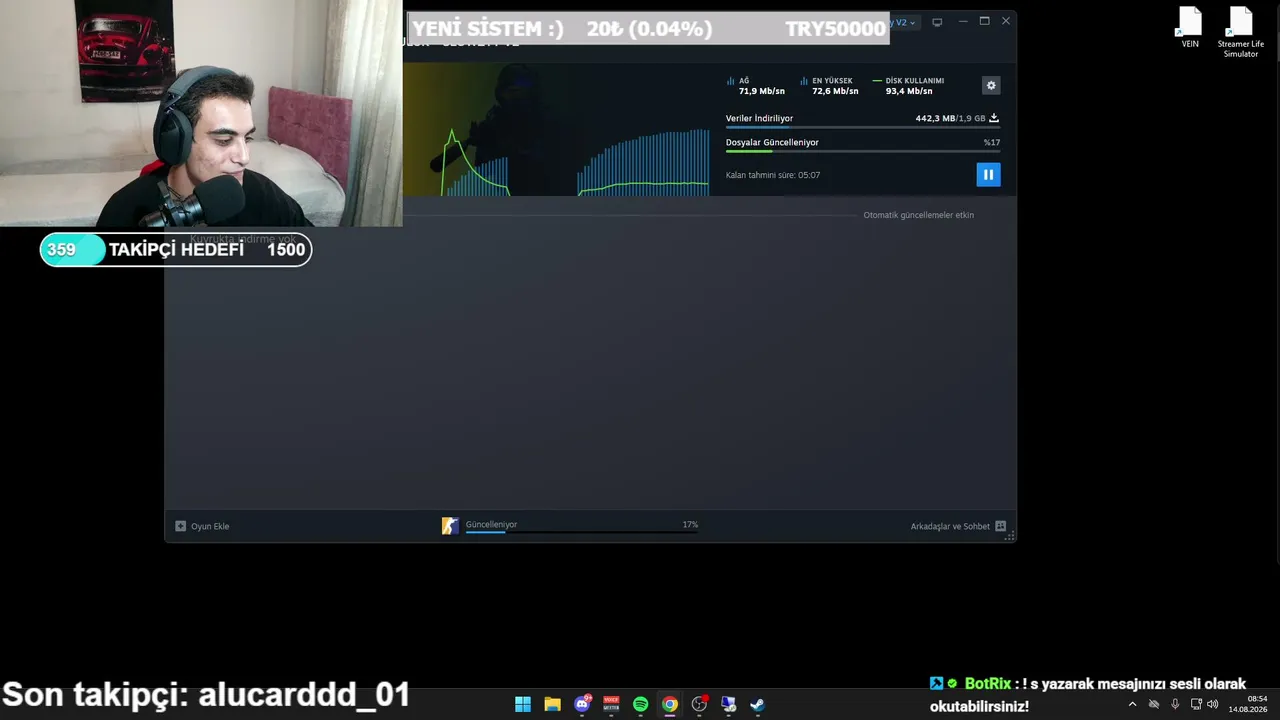1280x720 pixels.
Task: Click the Dosyalar Güncelleniyor progress bar
Action: 862,151
